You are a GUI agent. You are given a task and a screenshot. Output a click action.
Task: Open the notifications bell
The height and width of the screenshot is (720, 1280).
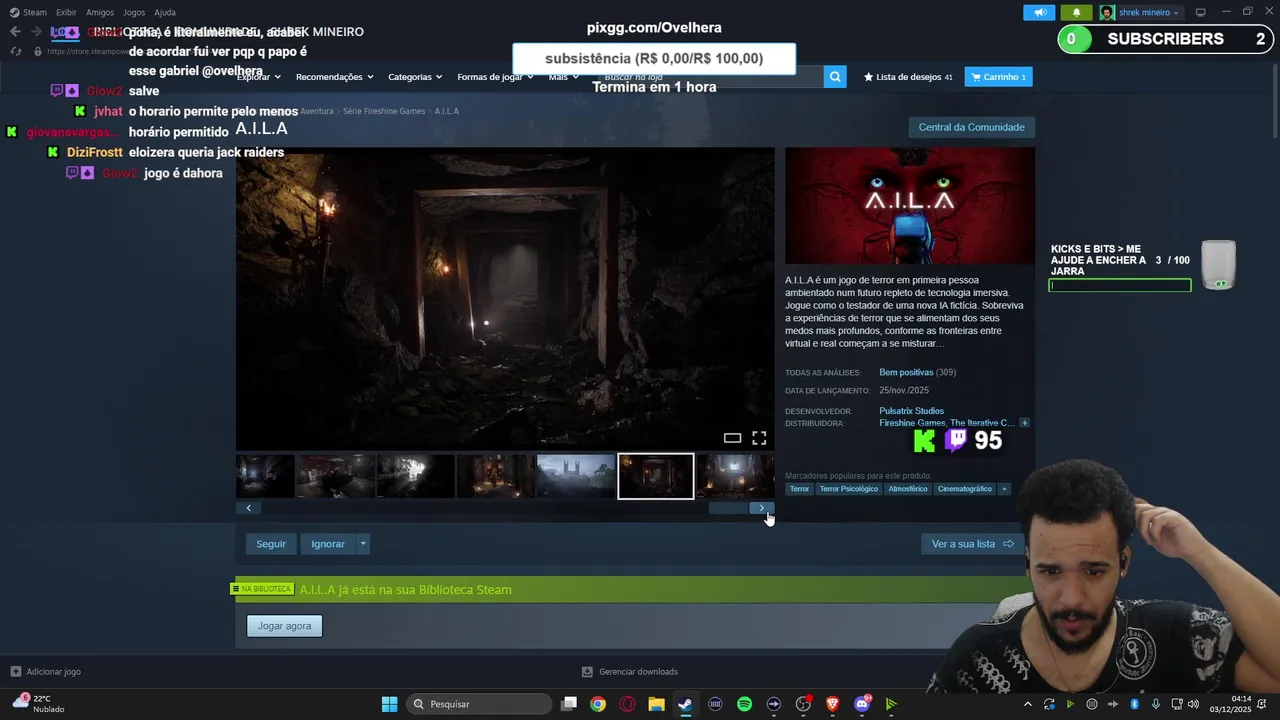pos(1076,12)
